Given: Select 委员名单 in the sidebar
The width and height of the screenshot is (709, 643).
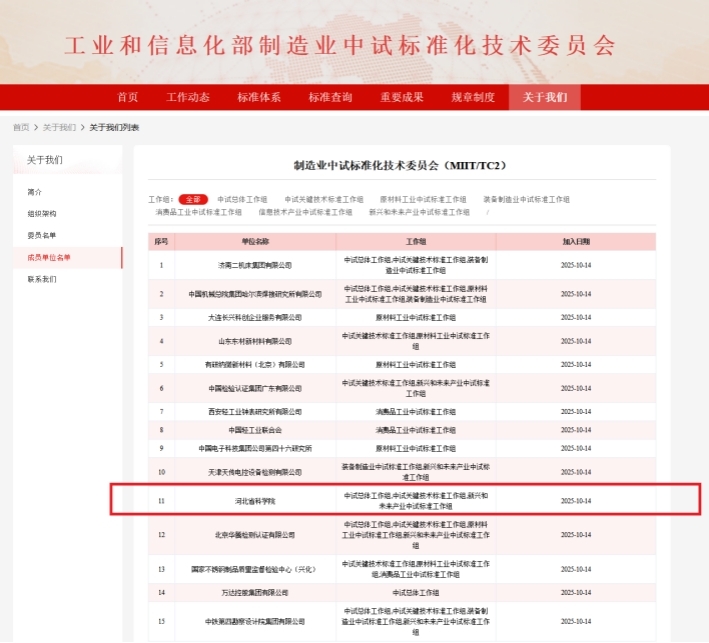Looking at the screenshot, I should point(42,235).
